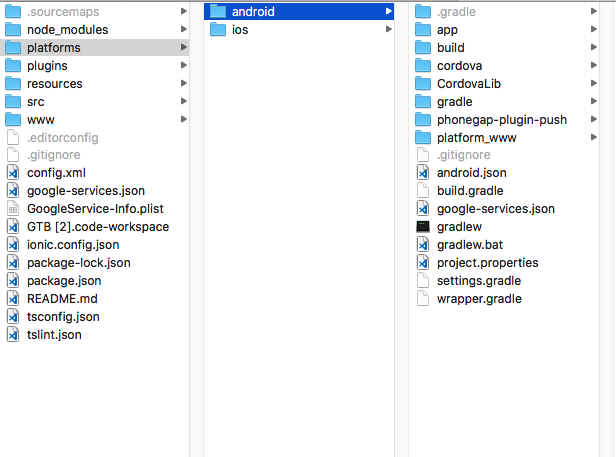Click the package-lock.json file icon
The width and height of the screenshot is (616, 457).
coord(13,263)
